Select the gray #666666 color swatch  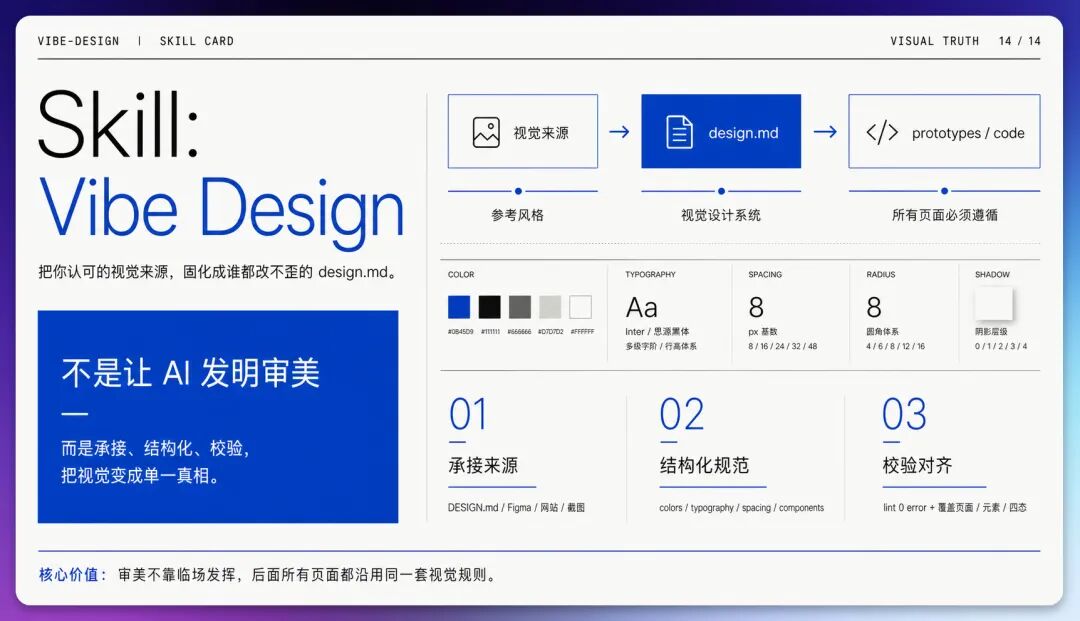[x=520, y=307]
